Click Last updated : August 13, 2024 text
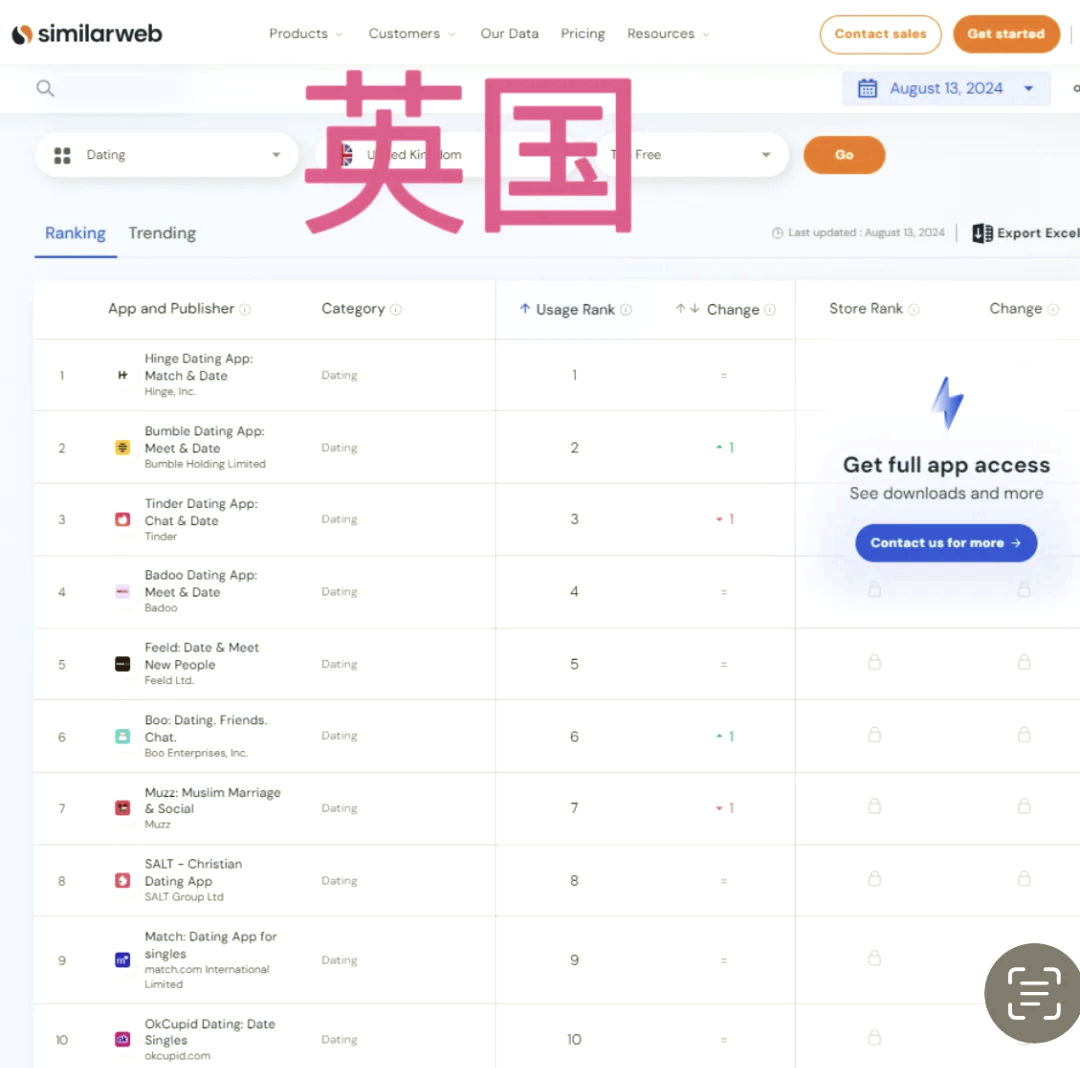 coord(865,233)
